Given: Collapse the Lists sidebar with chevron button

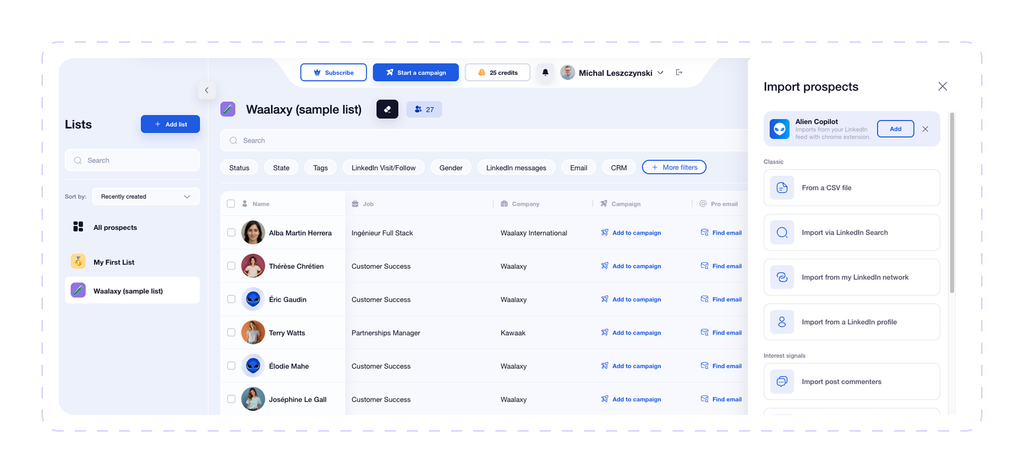Looking at the screenshot, I should [206, 90].
